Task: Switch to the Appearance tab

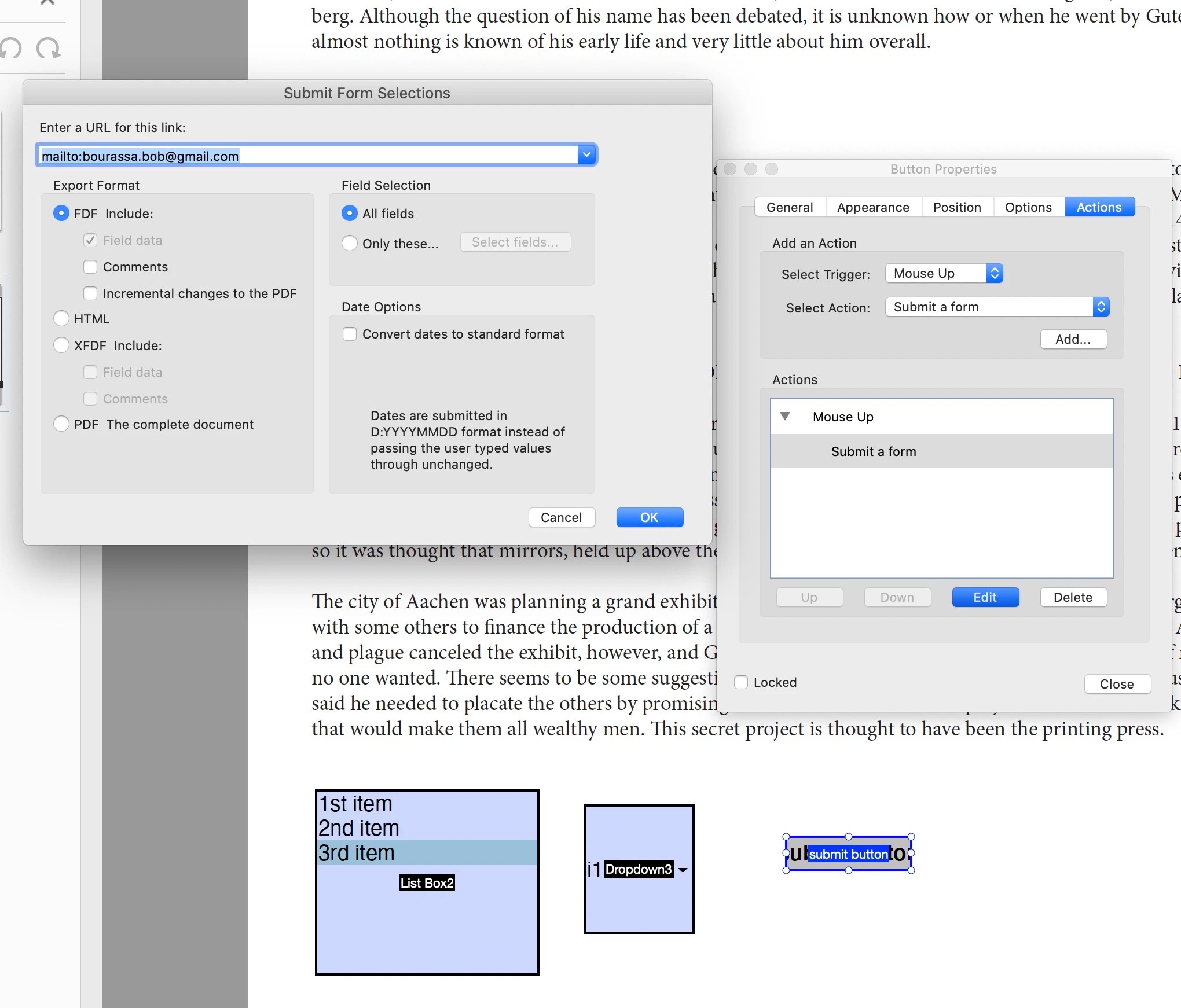Action: click(x=873, y=207)
